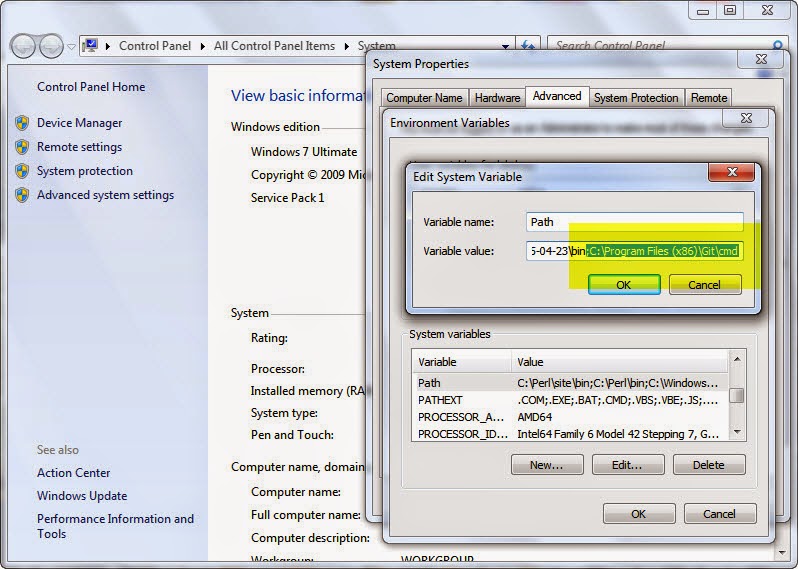This screenshot has height=569, width=798.
Task: Cancel the Edit System Variable dialog
Action: click(x=705, y=284)
